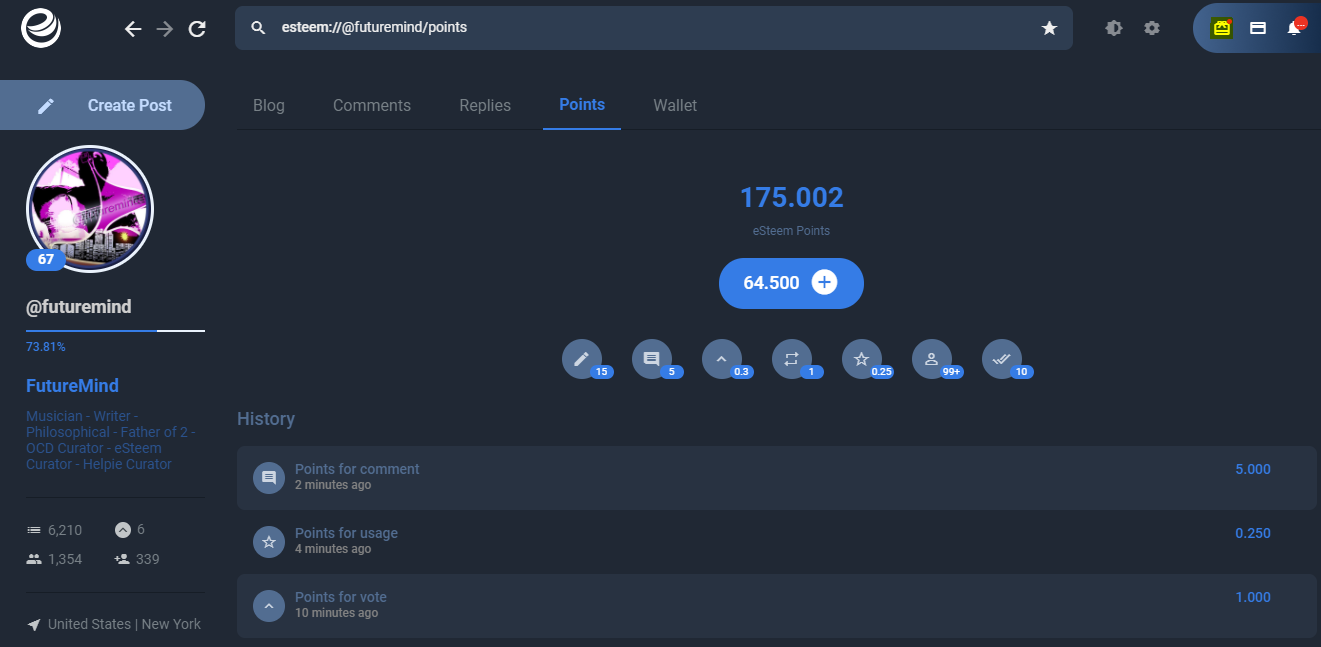The height and width of the screenshot is (647, 1321).
Task: Click the FutureMind display name
Action: pyautogui.click(x=72, y=386)
